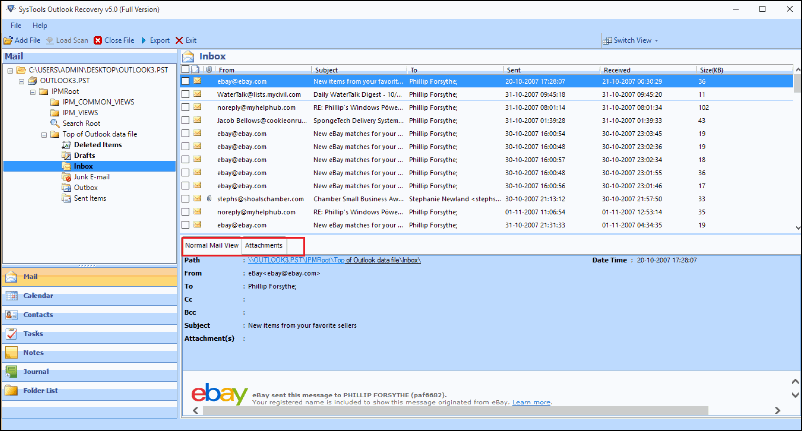Click the Sent Items folder icon
802x431 pixels.
coord(66,198)
